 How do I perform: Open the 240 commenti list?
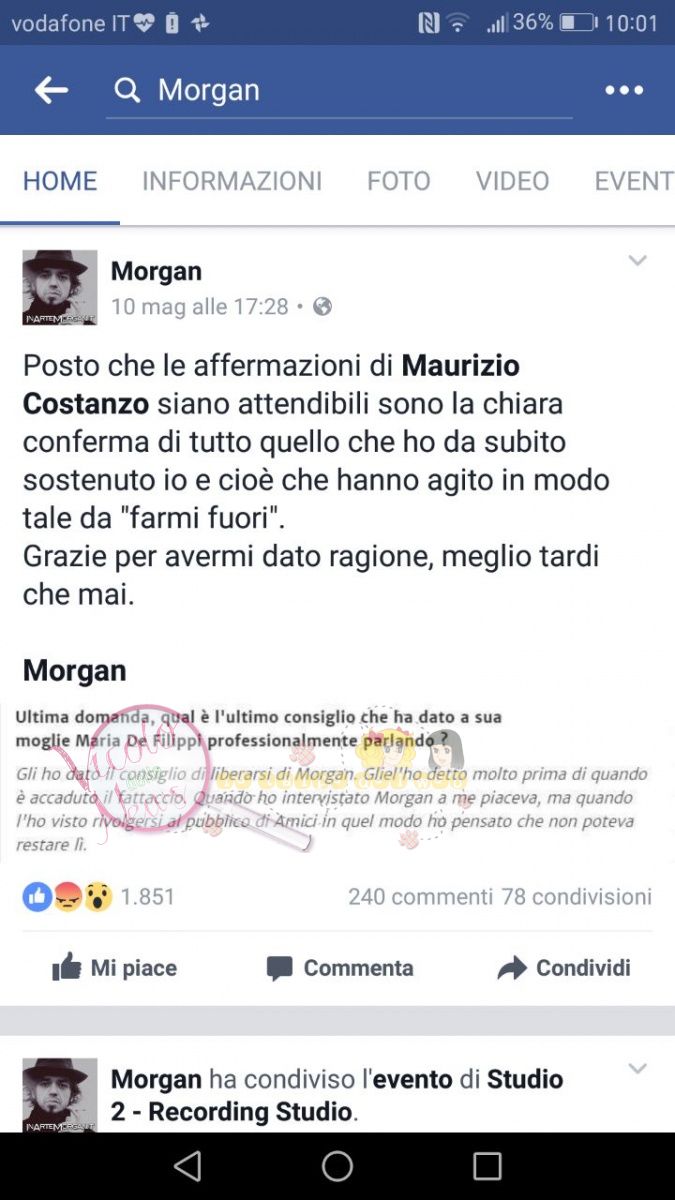coord(420,897)
